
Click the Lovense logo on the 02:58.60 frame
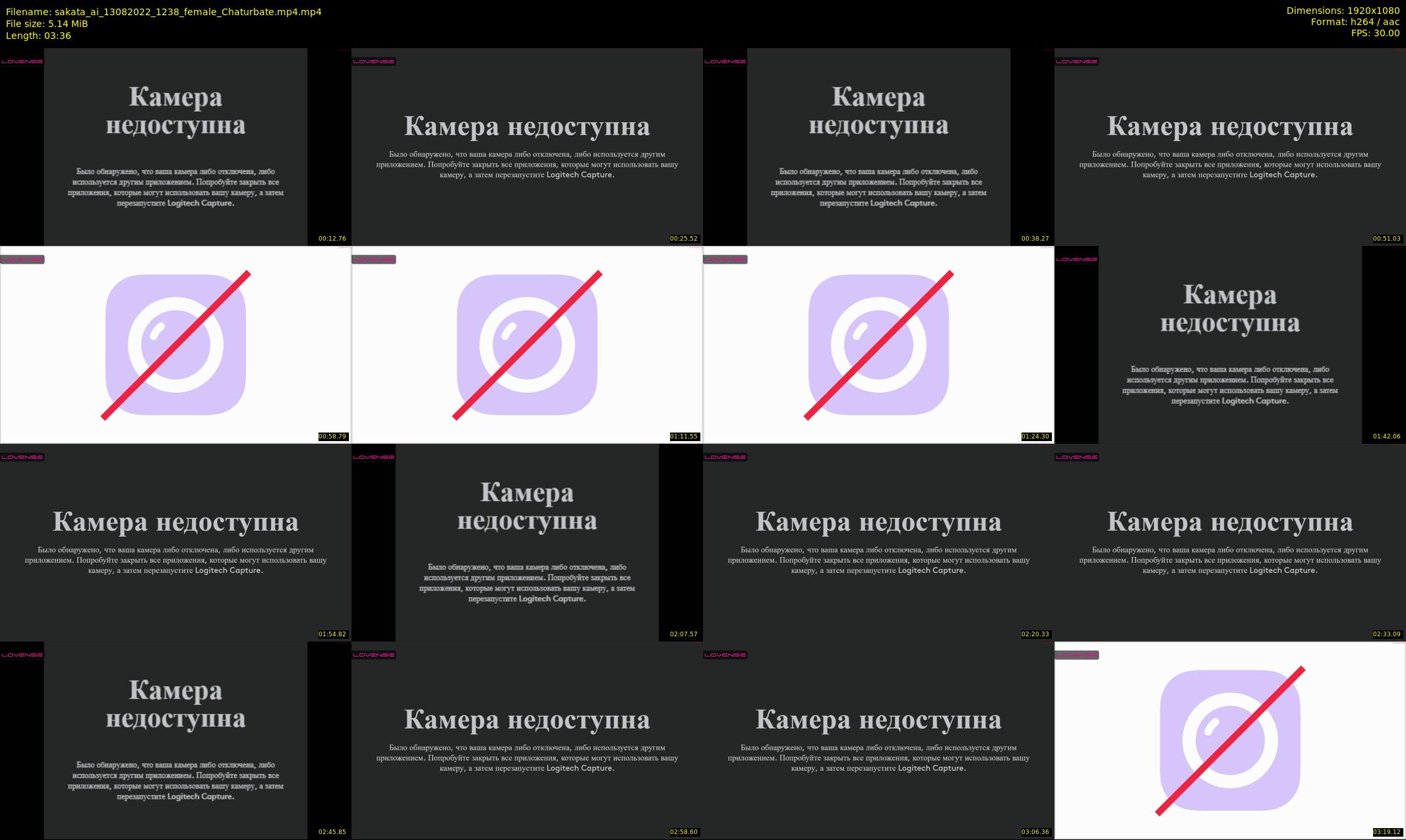374,655
